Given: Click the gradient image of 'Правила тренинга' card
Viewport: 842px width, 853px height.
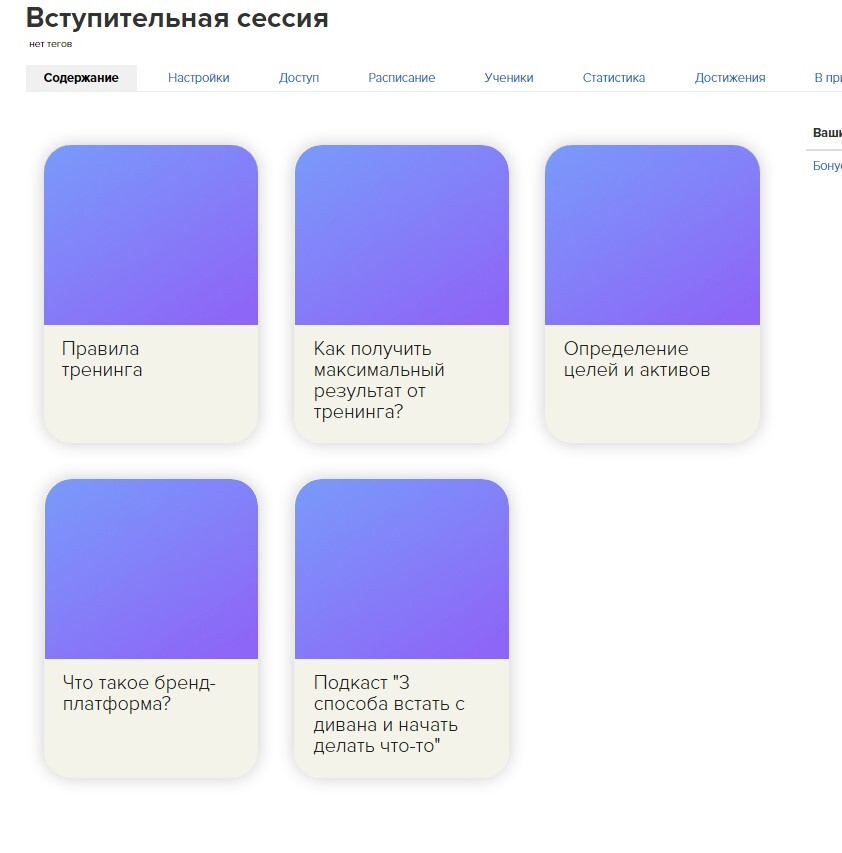Looking at the screenshot, I should click(x=151, y=235).
